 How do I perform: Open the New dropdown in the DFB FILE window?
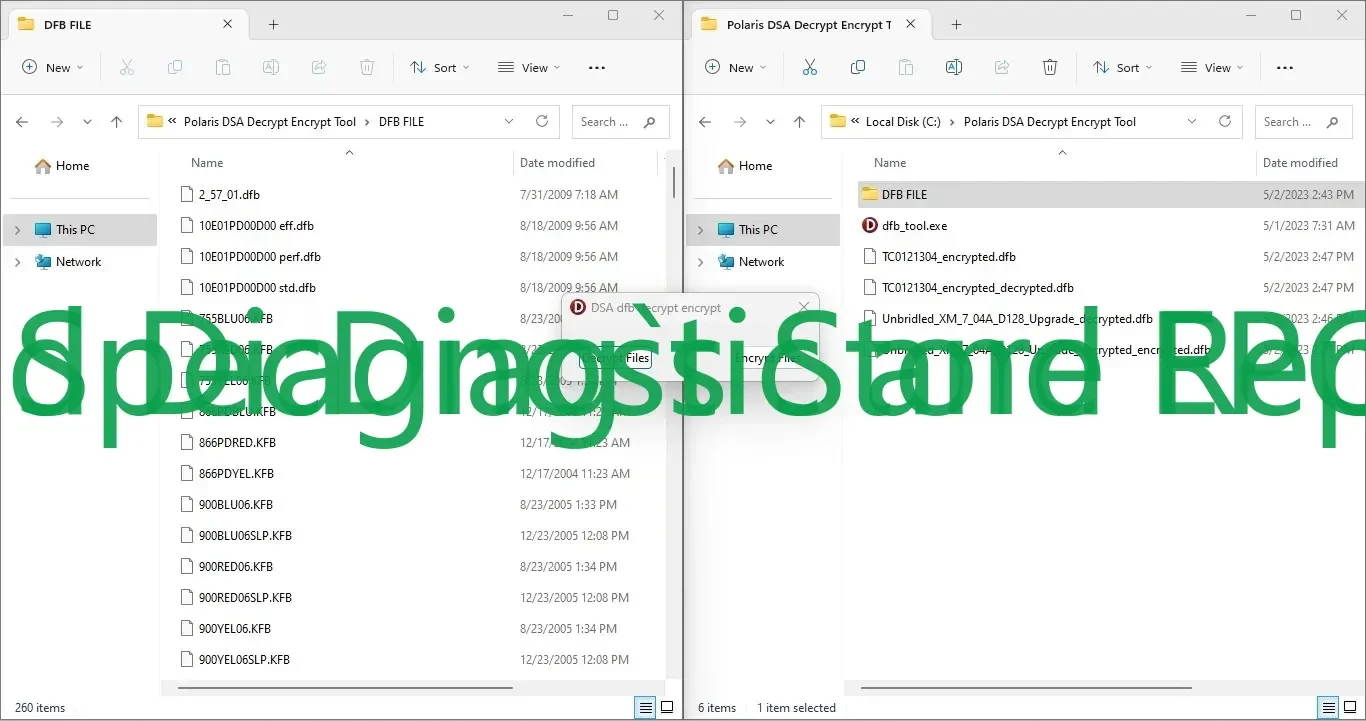click(x=52, y=68)
